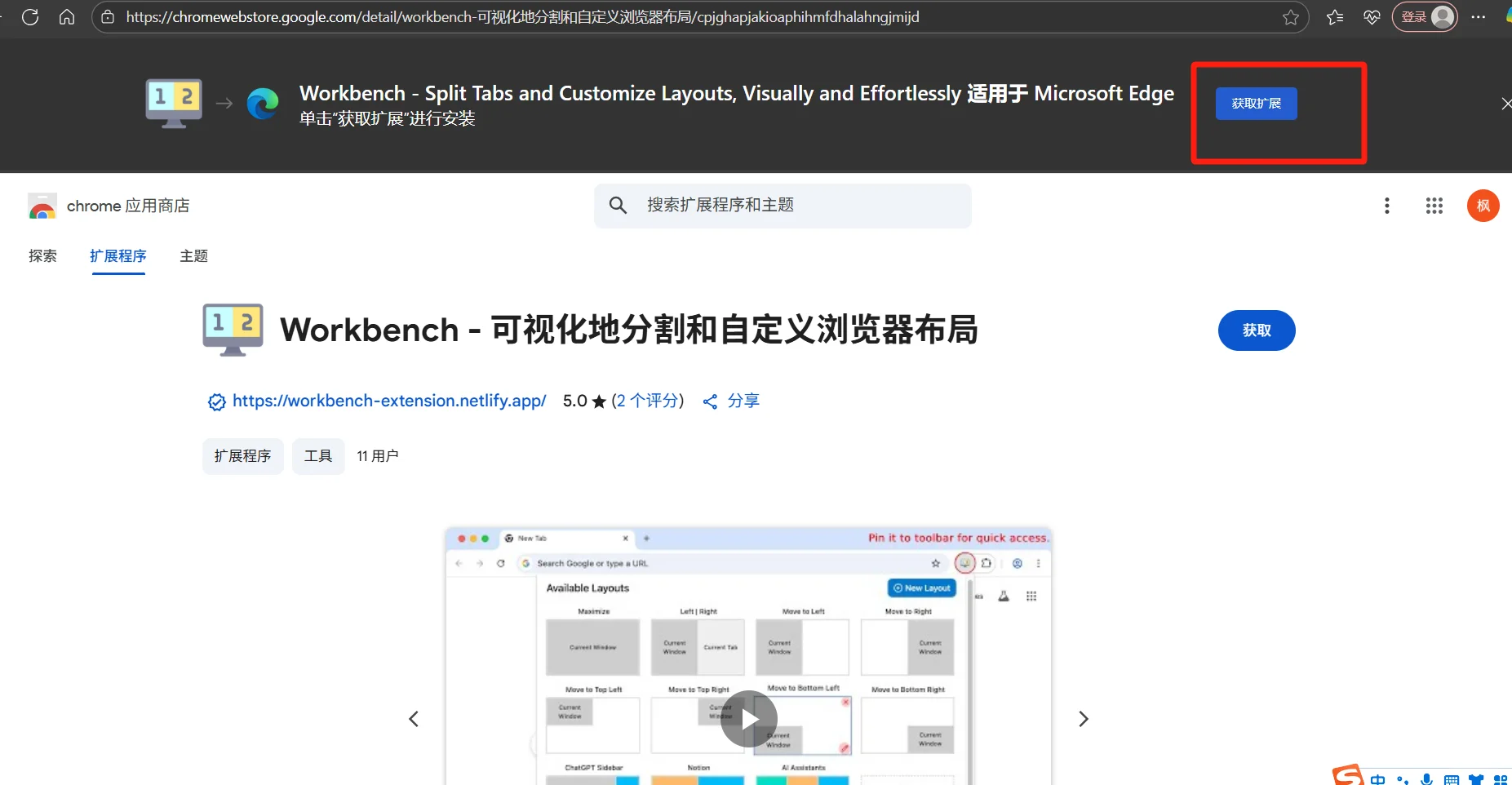1512x785 pixels.
Task: Open the Google apps grid icon
Action: pyautogui.click(x=1434, y=206)
